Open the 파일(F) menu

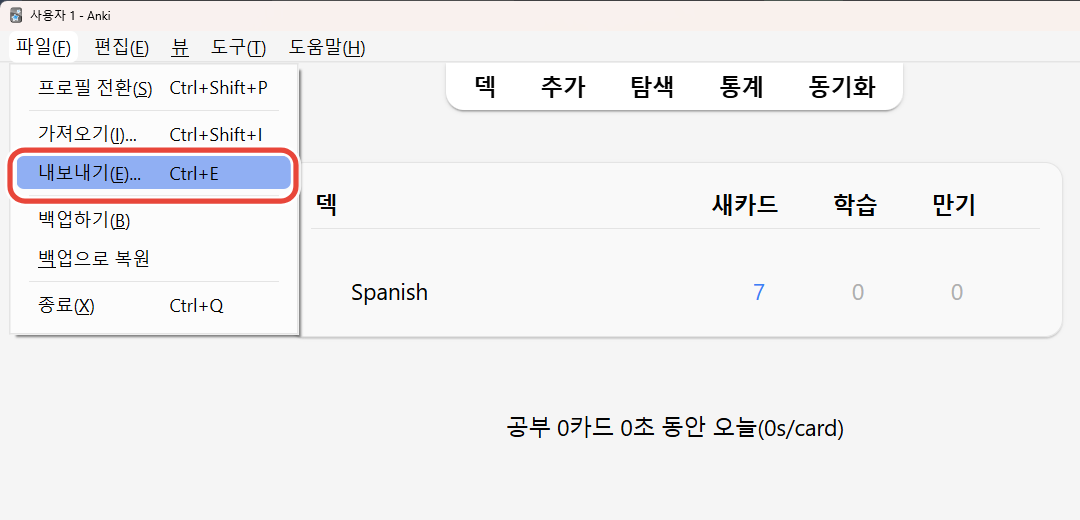click(x=44, y=48)
